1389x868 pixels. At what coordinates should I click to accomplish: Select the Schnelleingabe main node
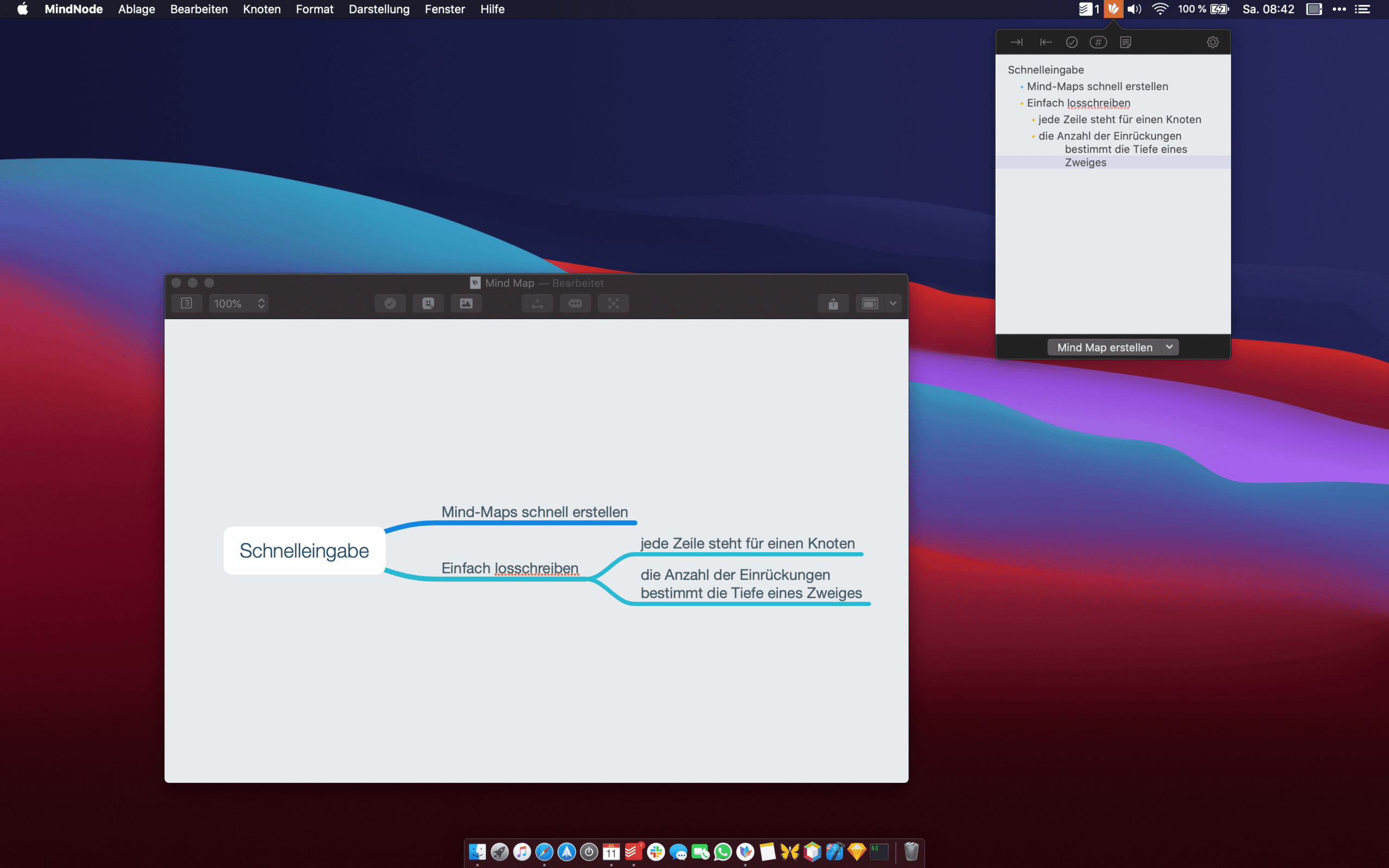pyautogui.click(x=304, y=551)
